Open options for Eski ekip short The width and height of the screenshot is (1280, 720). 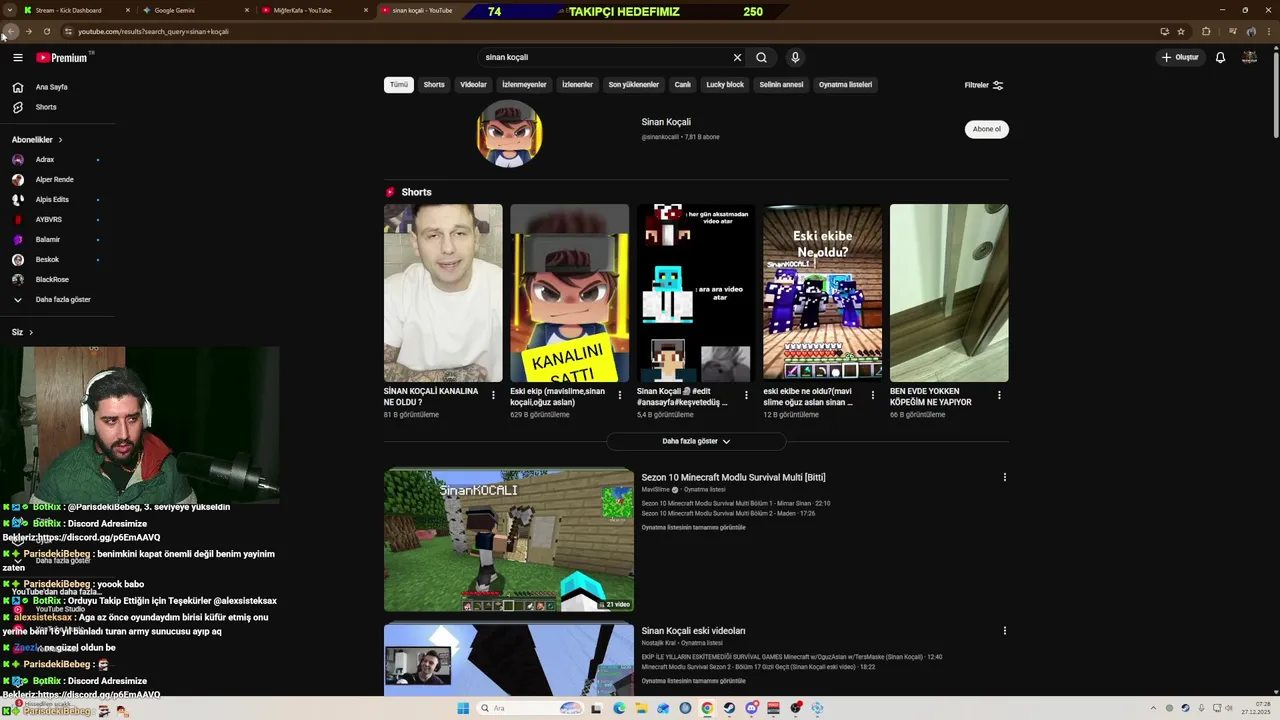(x=619, y=396)
